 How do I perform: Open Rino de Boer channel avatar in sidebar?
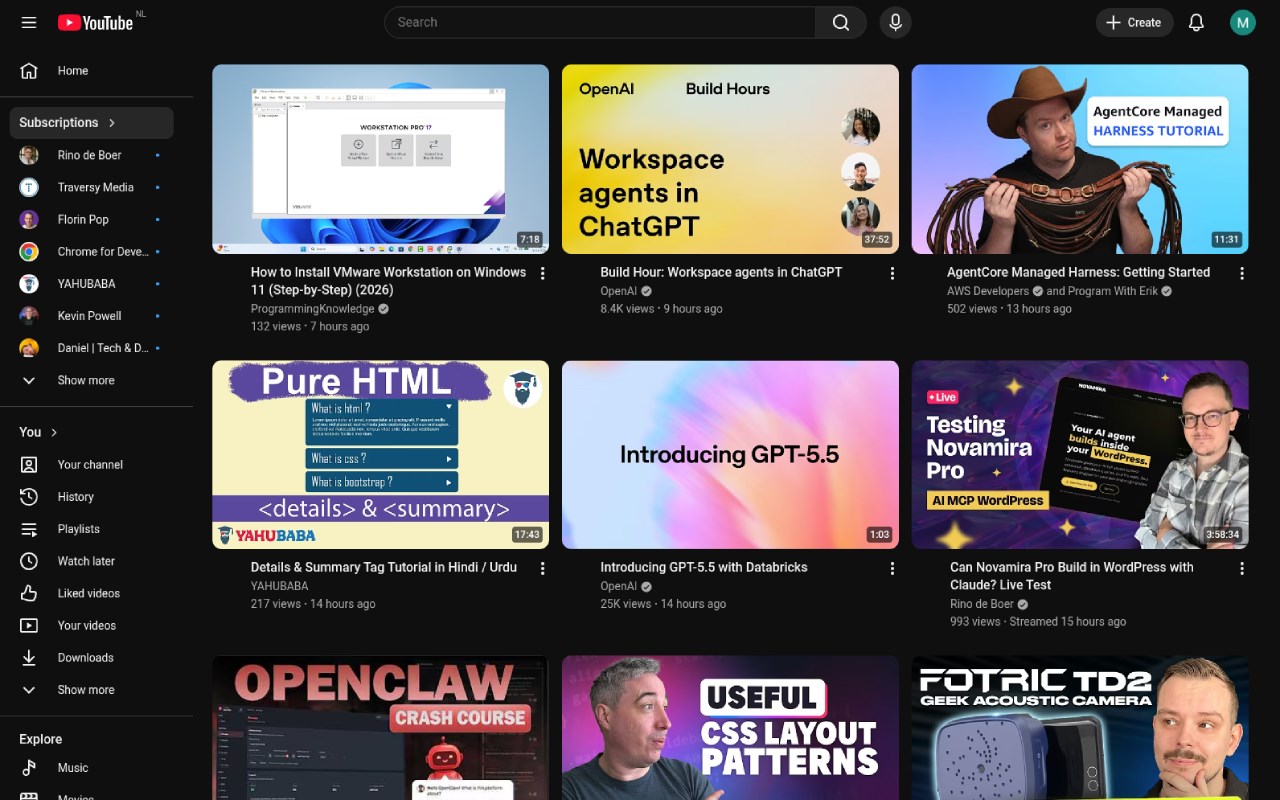click(29, 155)
